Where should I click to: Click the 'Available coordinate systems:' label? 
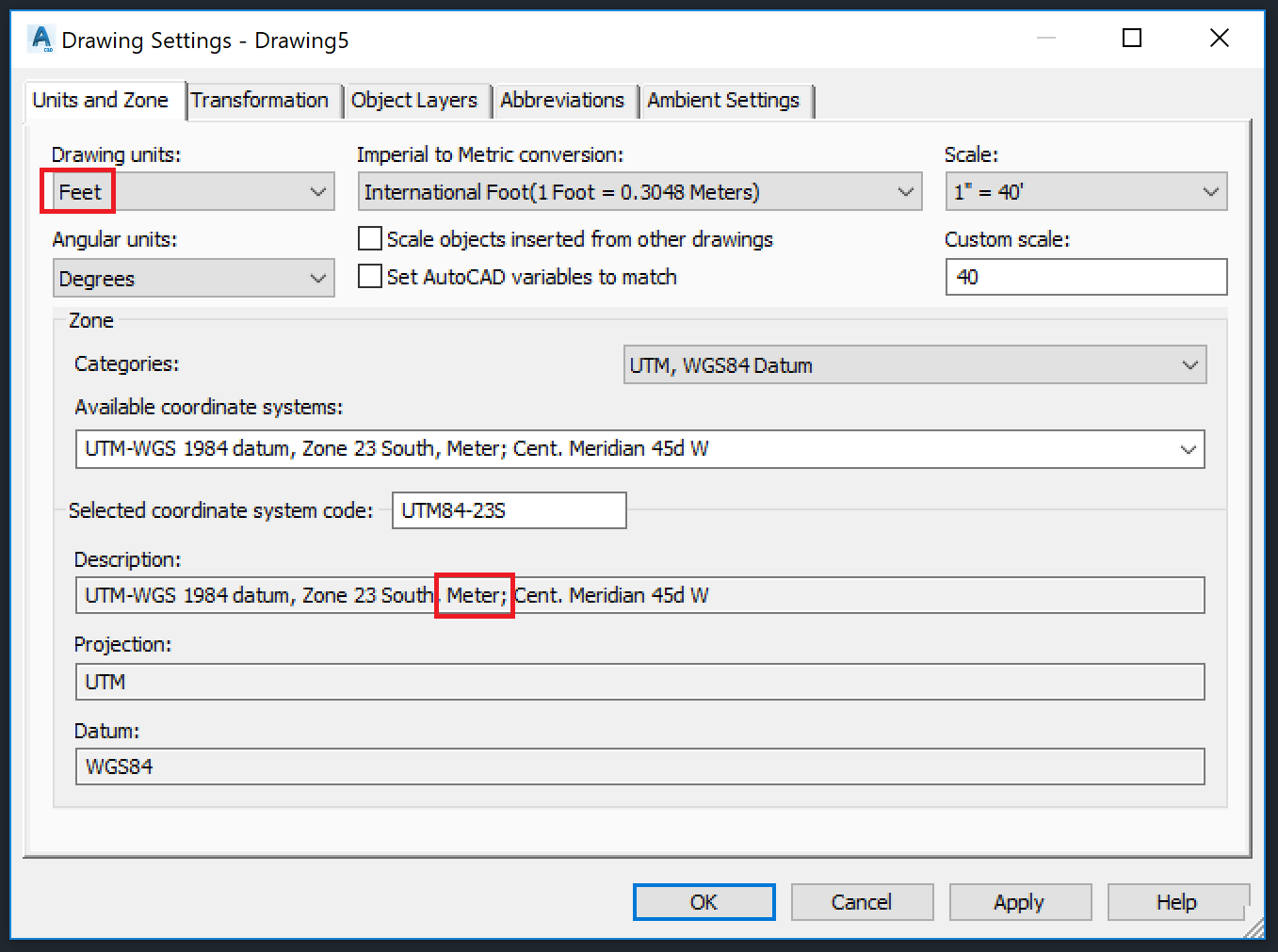(x=208, y=407)
